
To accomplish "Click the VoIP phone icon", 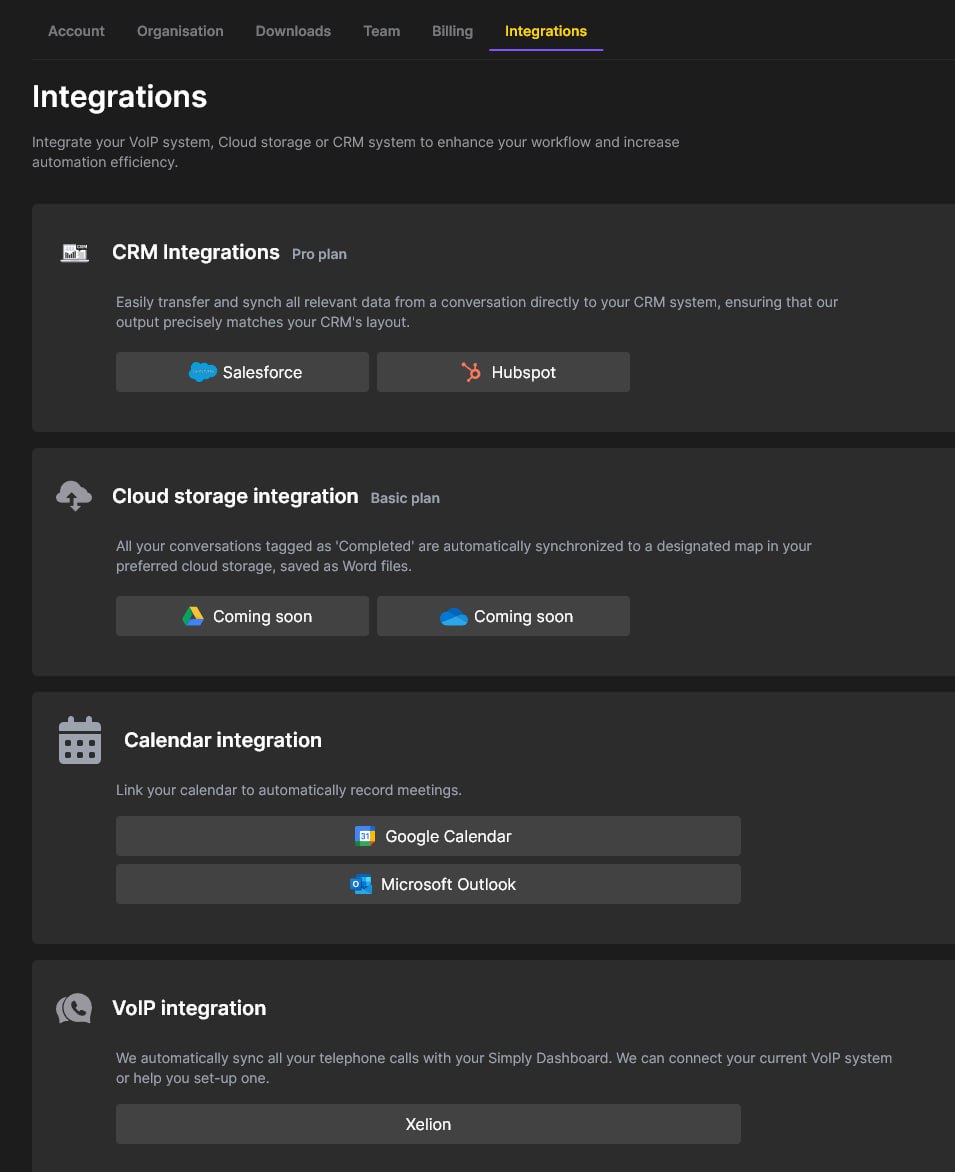I will pyautogui.click(x=73, y=1008).
